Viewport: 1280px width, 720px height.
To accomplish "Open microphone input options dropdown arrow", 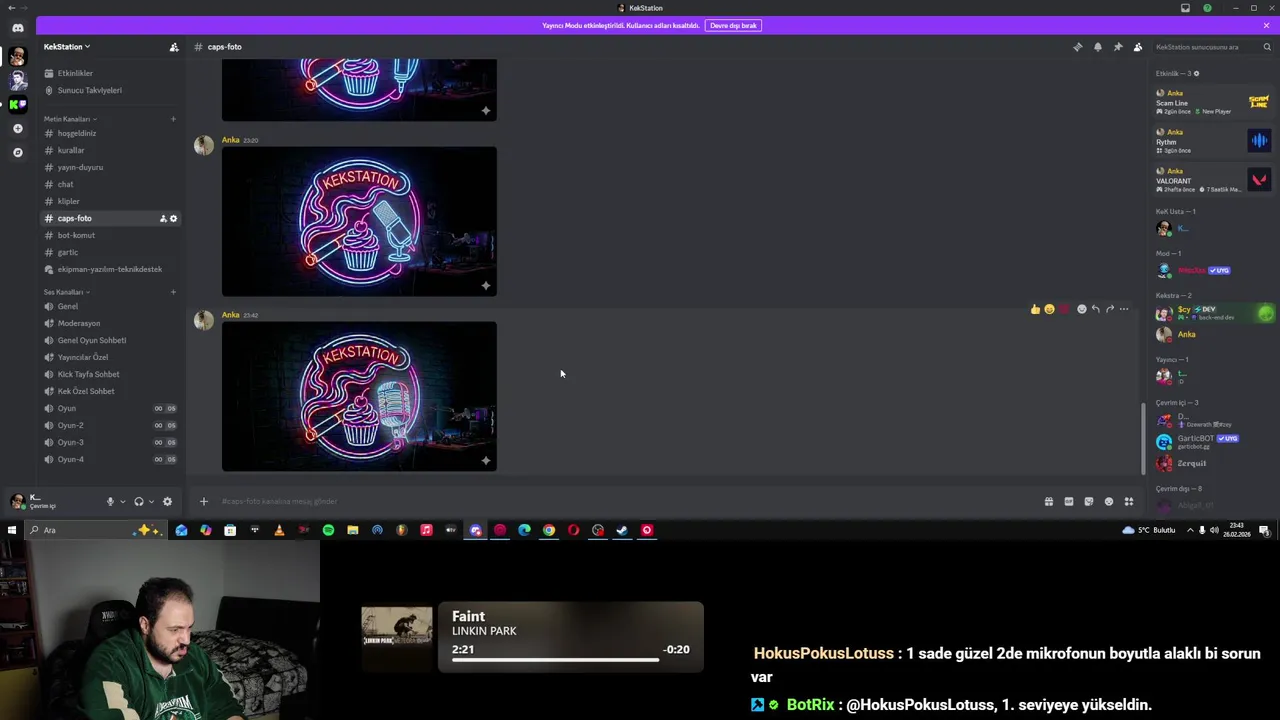I will click(123, 502).
